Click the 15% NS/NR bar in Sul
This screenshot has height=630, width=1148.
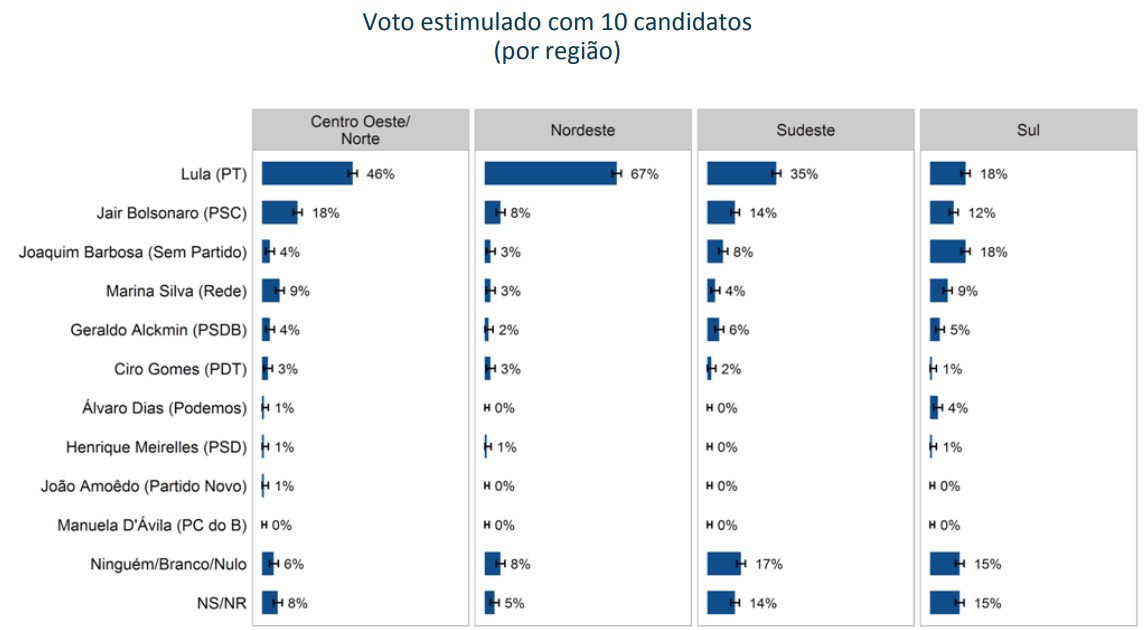pos(944,603)
